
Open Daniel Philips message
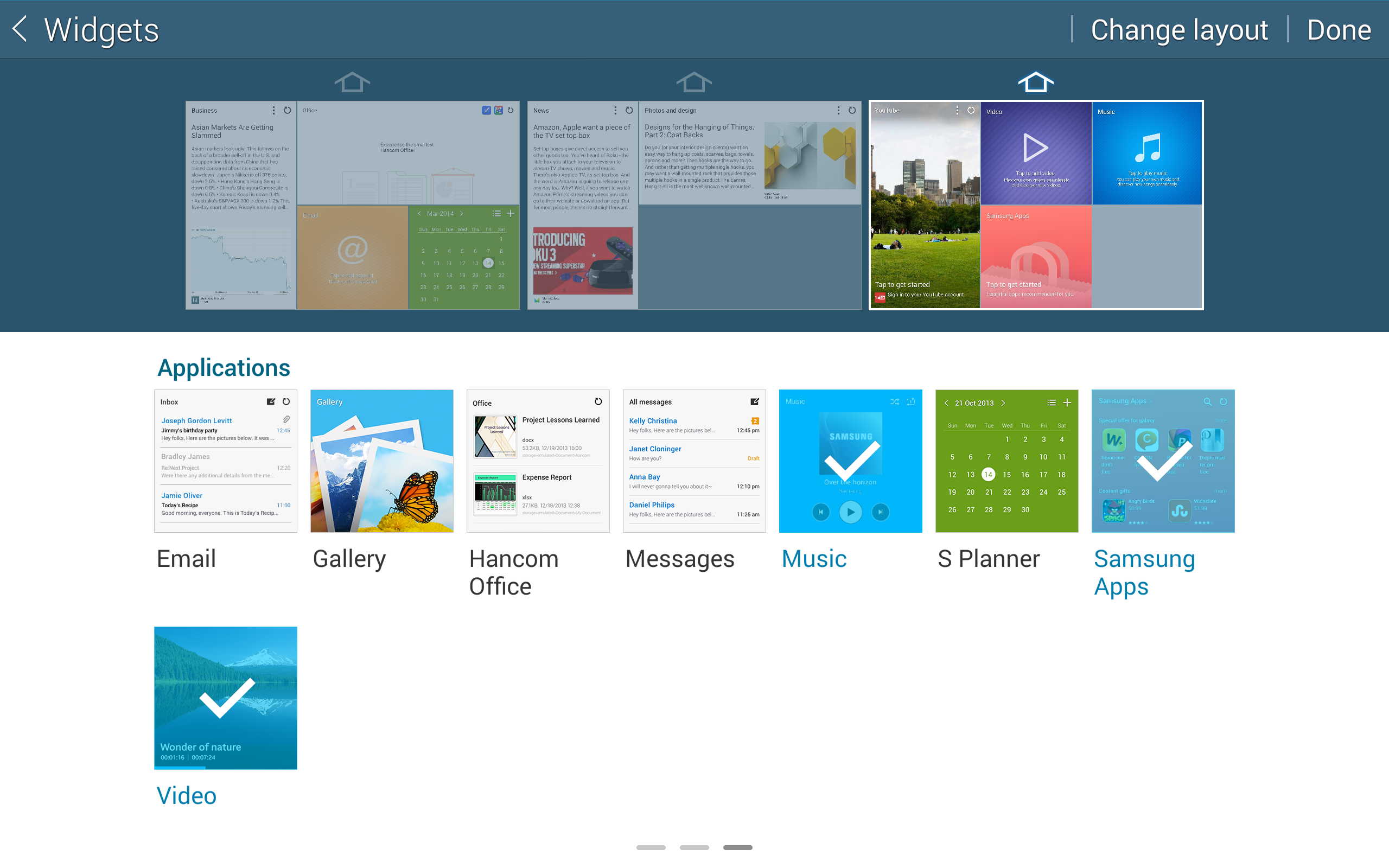coord(694,510)
